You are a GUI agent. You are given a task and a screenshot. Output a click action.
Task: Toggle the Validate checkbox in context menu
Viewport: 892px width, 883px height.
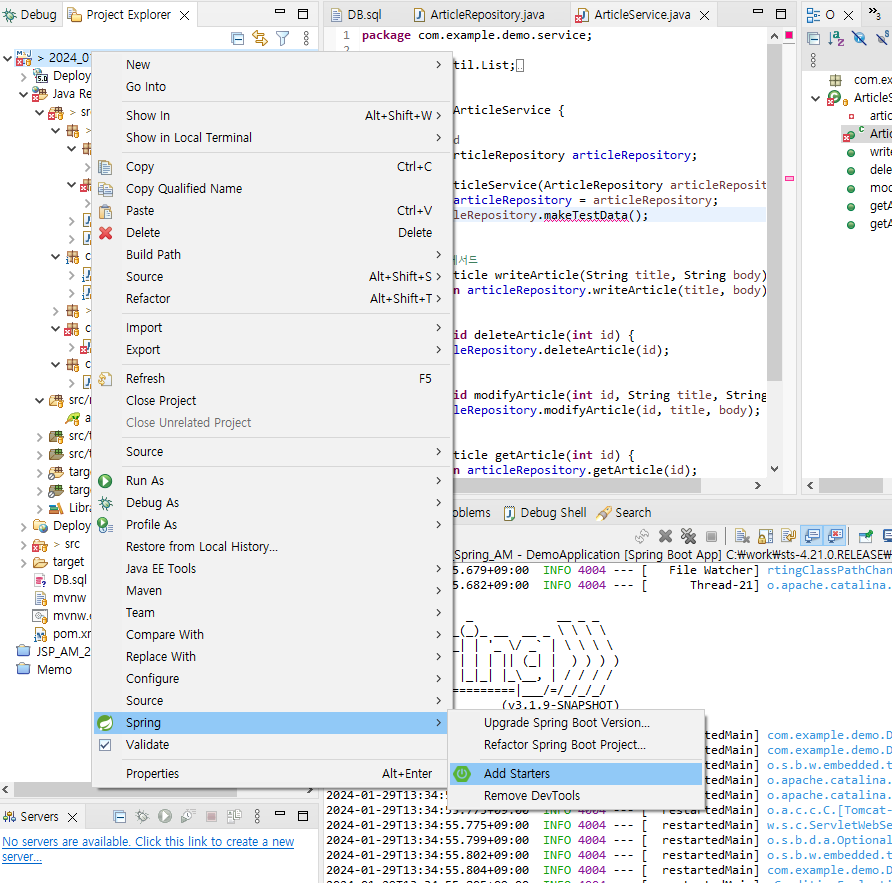point(105,745)
